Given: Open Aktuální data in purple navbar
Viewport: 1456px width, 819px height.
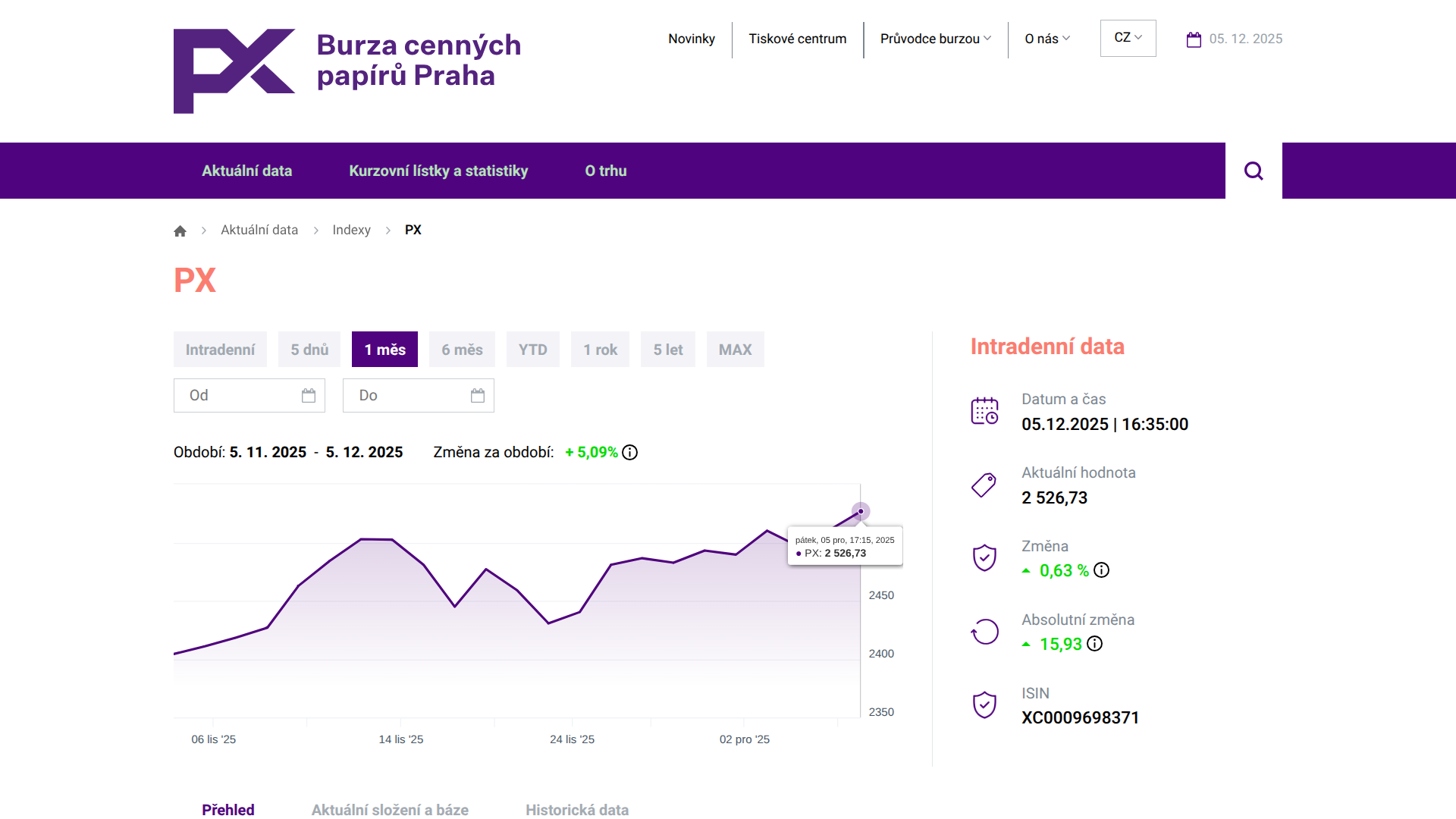Looking at the screenshot, I should [x=247, y=171].
